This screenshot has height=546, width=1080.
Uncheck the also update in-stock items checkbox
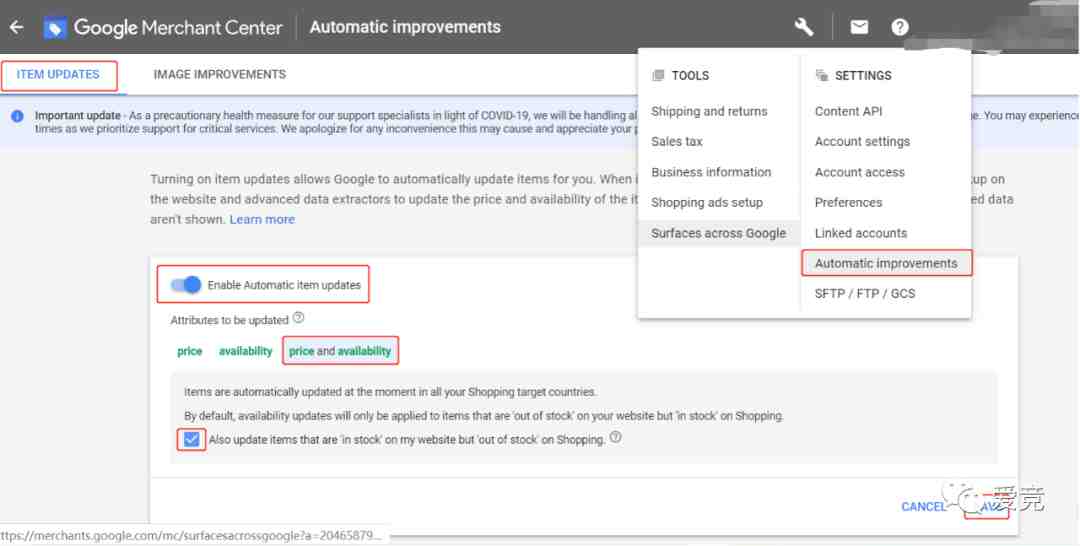tap(191, 439)
